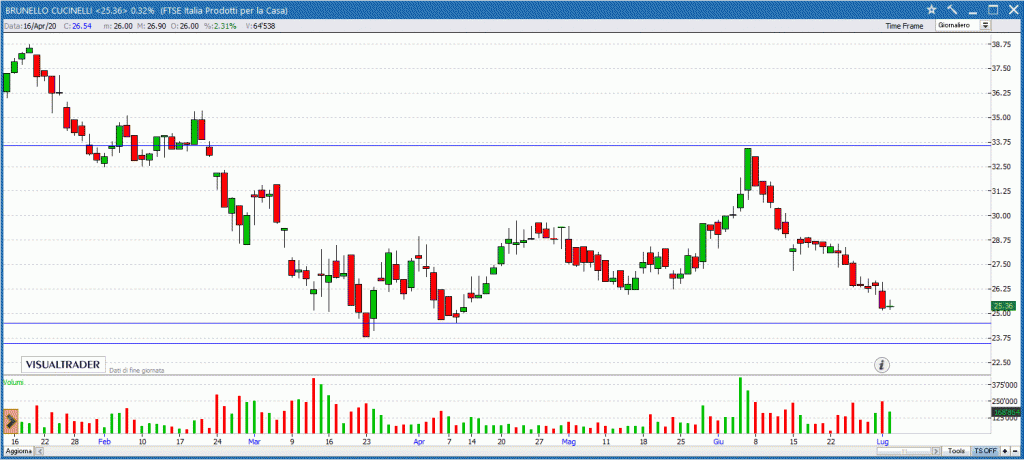Click the 'Lug' date axis label

point(882,442)
